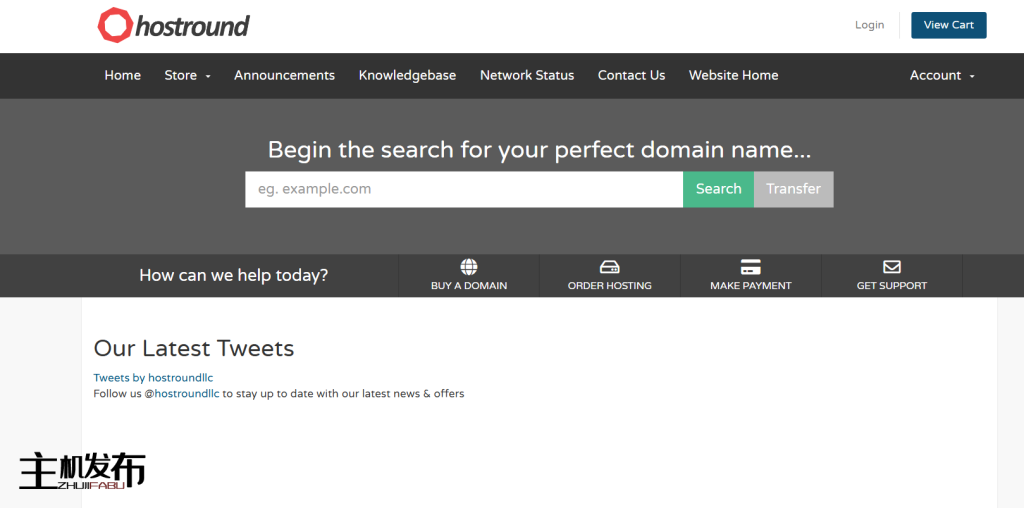Follow the @hostroundllc handle link
Image resolution: width=1024 pixels, height=508 pixels.
point(186,394)
